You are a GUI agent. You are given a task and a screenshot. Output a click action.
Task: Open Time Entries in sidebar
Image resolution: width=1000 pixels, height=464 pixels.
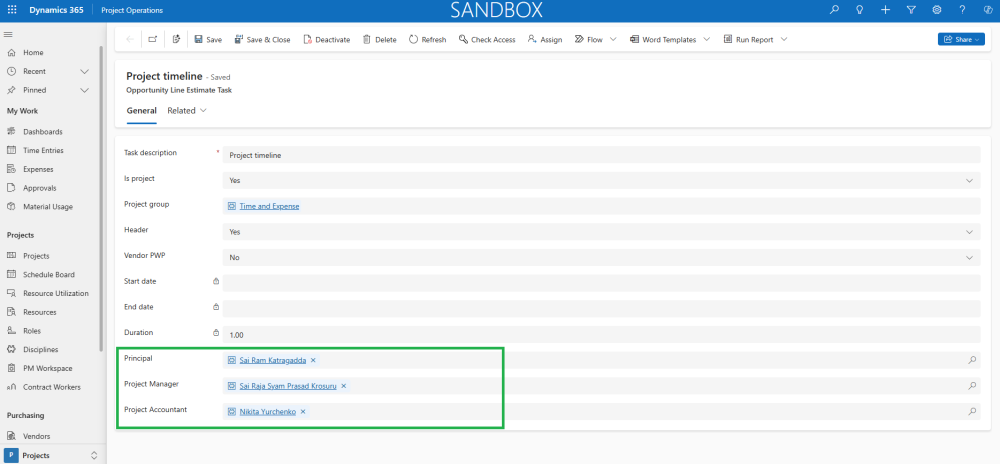click(43, 150)
